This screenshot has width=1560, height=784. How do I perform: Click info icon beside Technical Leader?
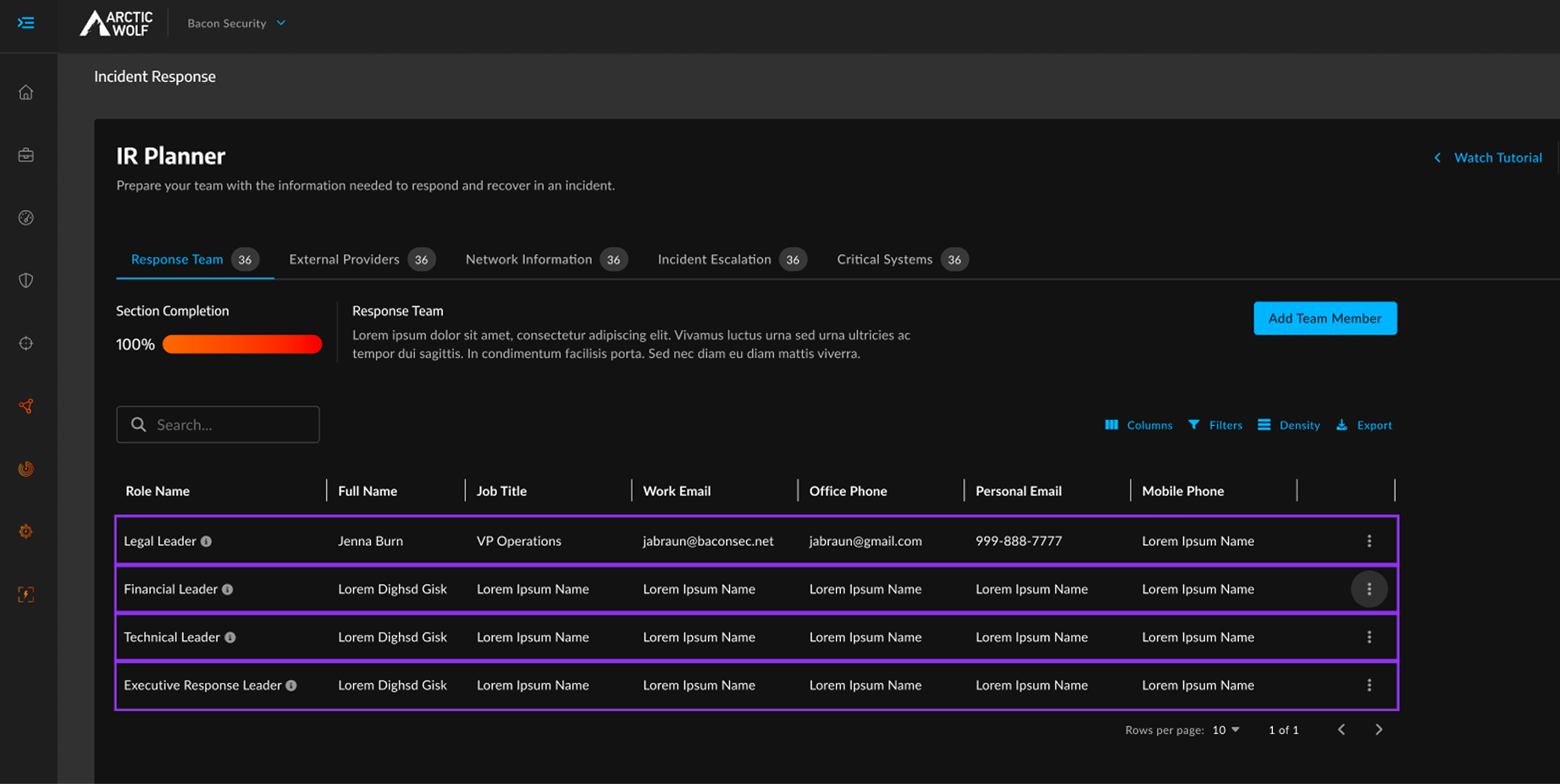(230, 638)
